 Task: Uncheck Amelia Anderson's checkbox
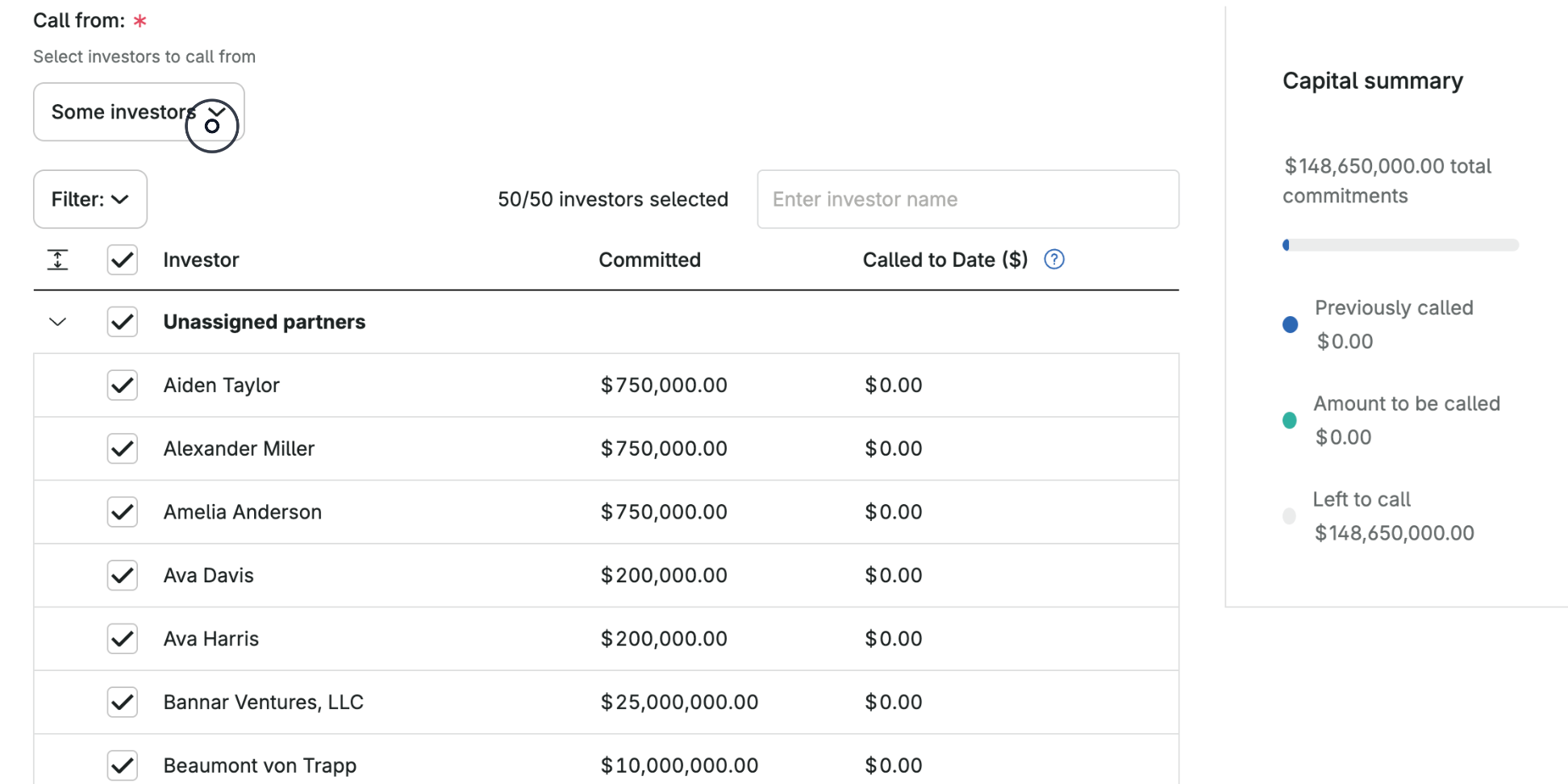122,511
